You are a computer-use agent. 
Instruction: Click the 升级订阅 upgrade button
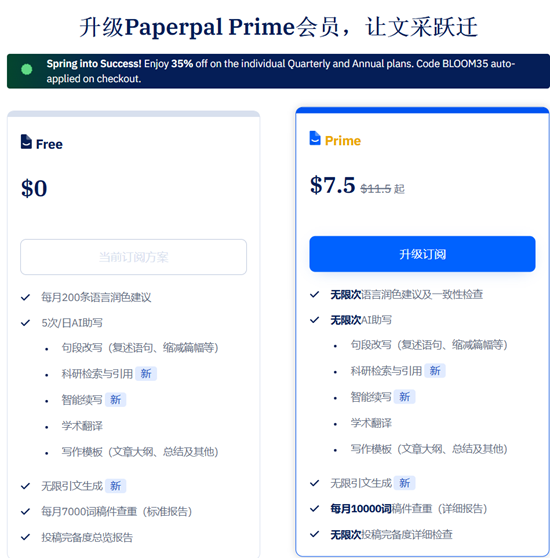[422, 254]
